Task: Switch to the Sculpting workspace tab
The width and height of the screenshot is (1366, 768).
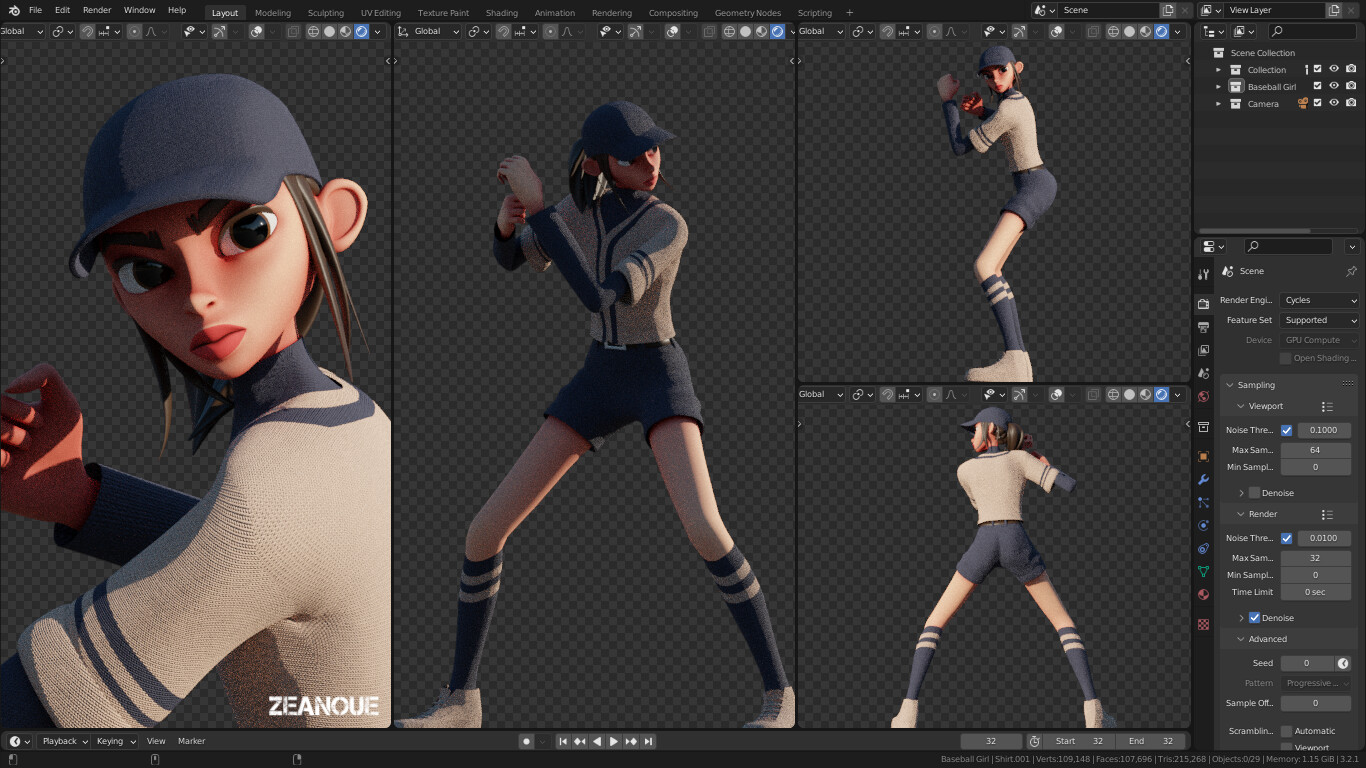Action: click(325, 13)
